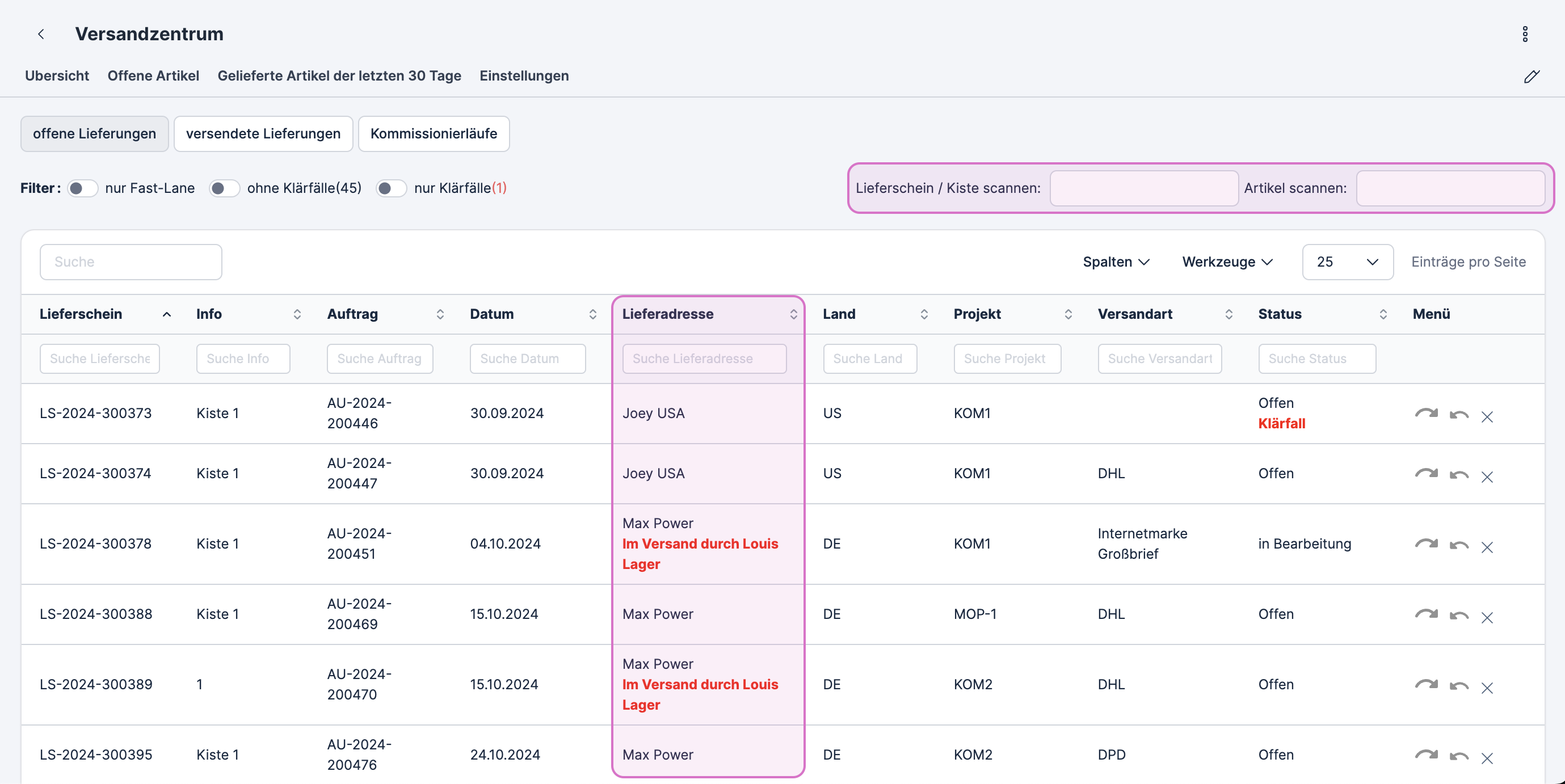Expand the Spalten dropdown
Screen dimensions: 1565x784
point(1116,262)
